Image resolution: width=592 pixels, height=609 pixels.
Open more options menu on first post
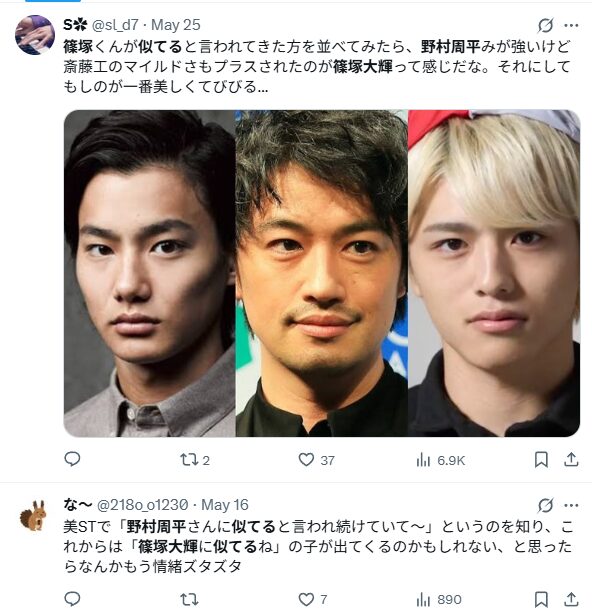pos(571,26)
